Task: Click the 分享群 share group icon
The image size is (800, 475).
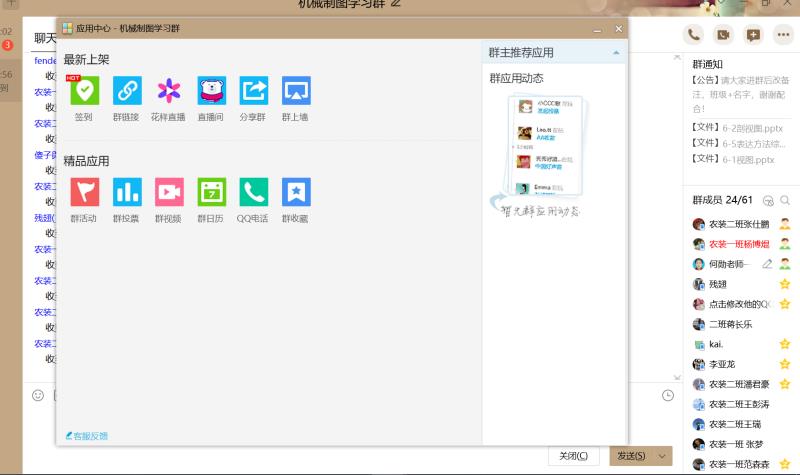Action: (254, 92)
